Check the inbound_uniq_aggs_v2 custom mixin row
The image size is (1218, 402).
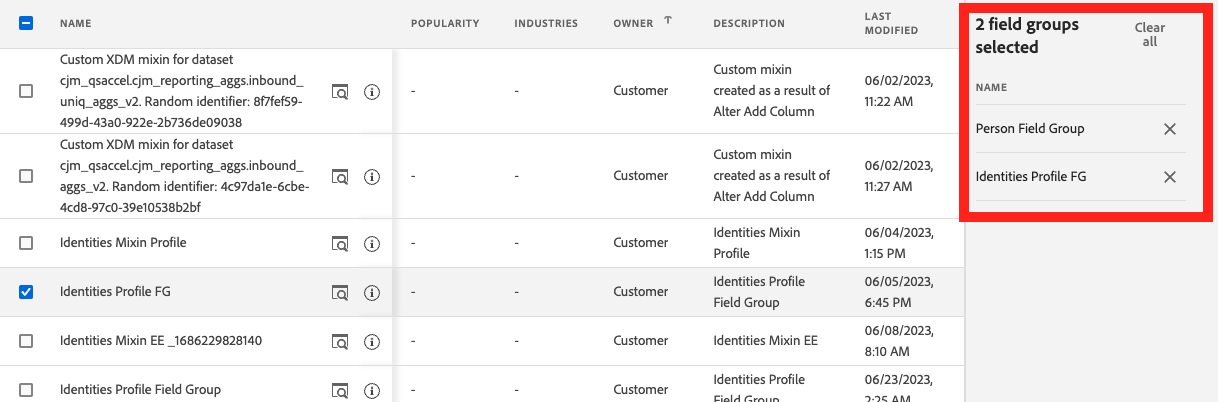26,91
